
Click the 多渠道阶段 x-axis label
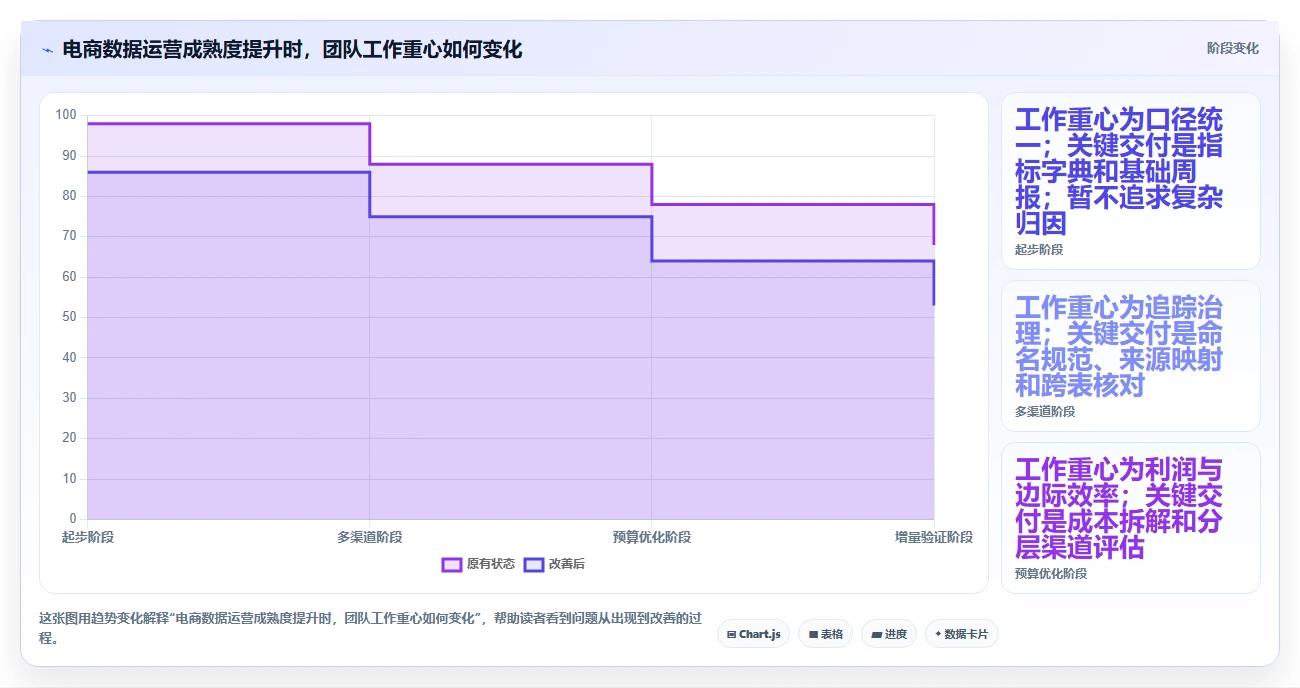370,537
